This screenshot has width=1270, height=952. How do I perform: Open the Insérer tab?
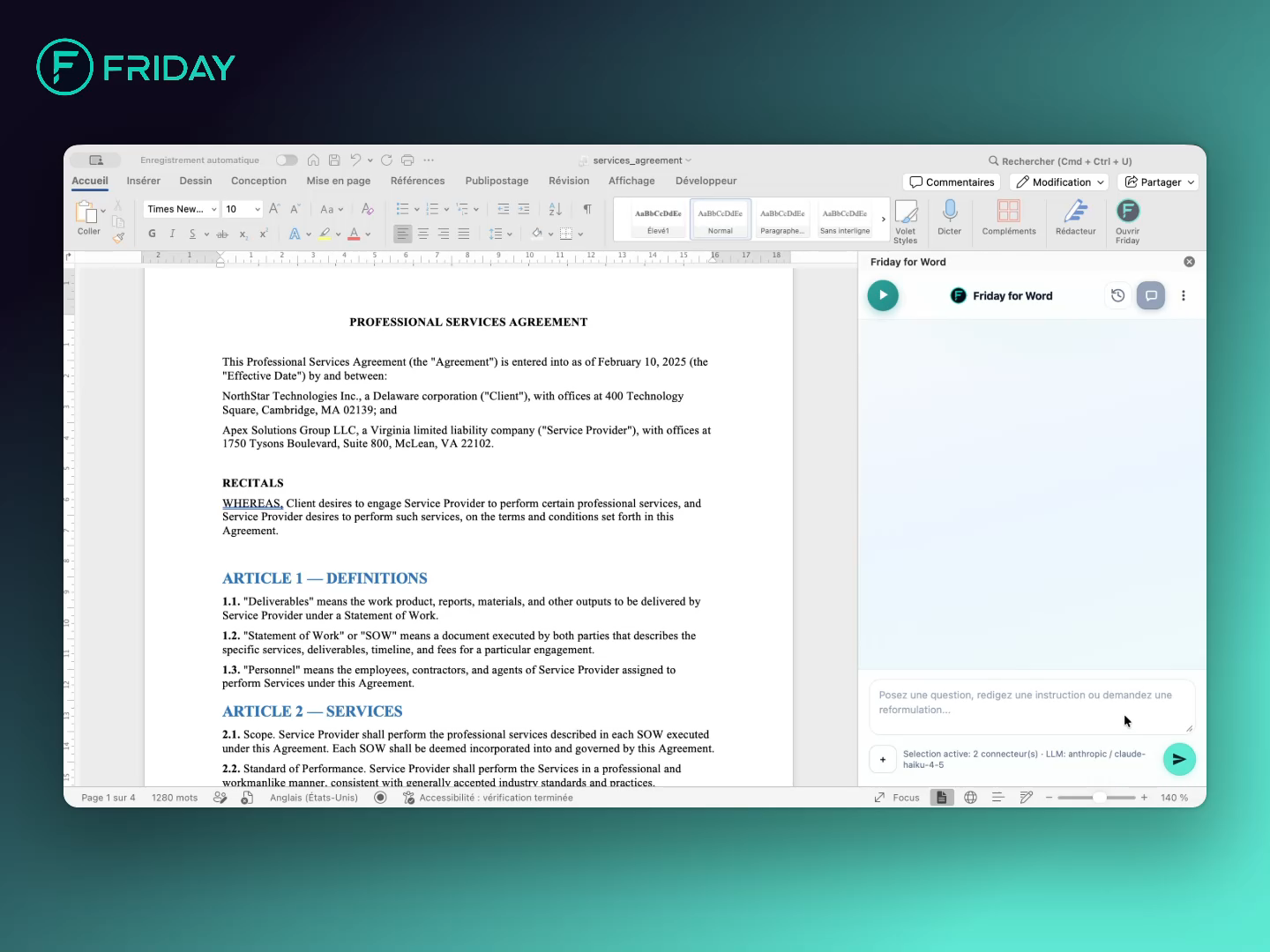point(143,181)
